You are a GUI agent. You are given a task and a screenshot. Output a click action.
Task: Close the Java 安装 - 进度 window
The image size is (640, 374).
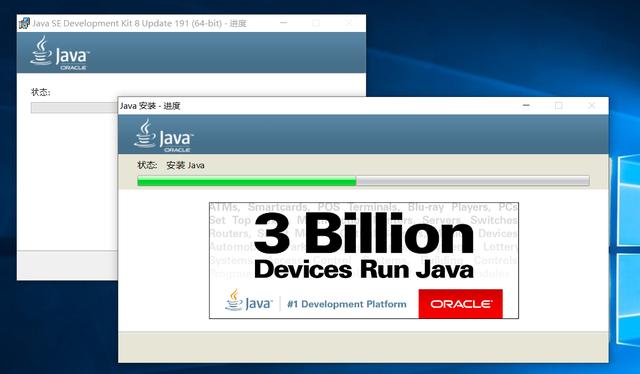[x=591, y=105]
